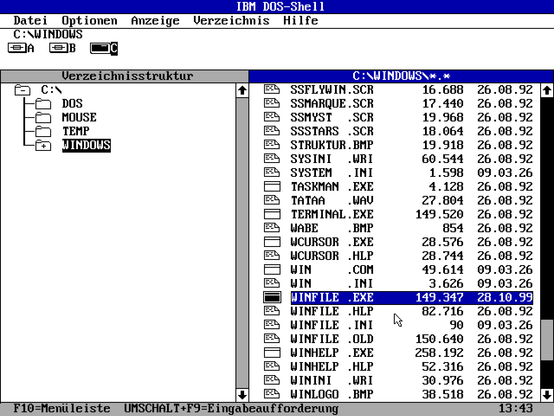The width and height of the screenshot is (554, 416).
Task: Click the WCURSOR.EXE program icon
Action: pos(272,242)
